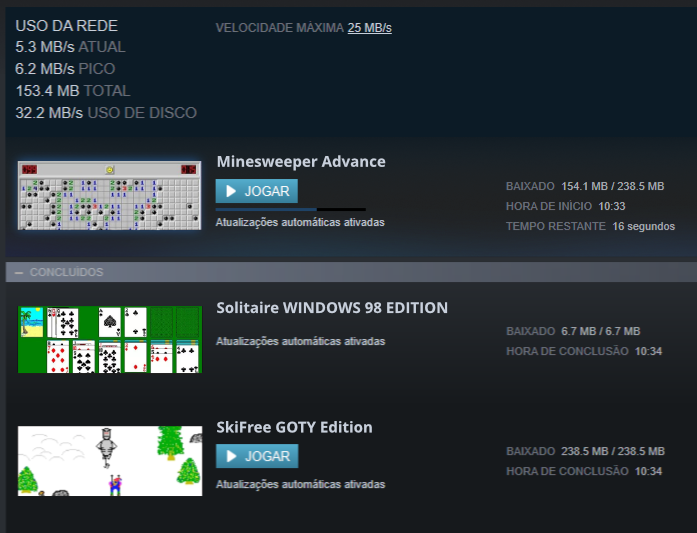Click the CONCLUÍDOS section header label
Viewport: 697px width, 533px height.
[x=66, y=272]
